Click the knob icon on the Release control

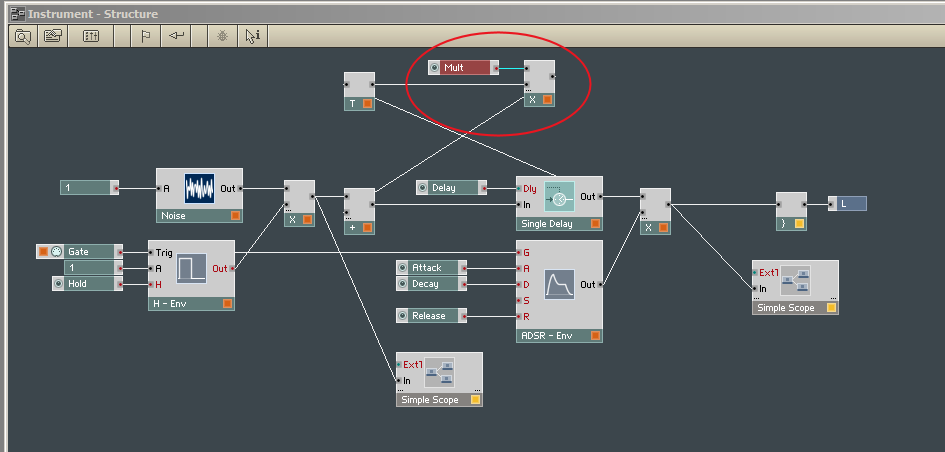tap(403, 316)
